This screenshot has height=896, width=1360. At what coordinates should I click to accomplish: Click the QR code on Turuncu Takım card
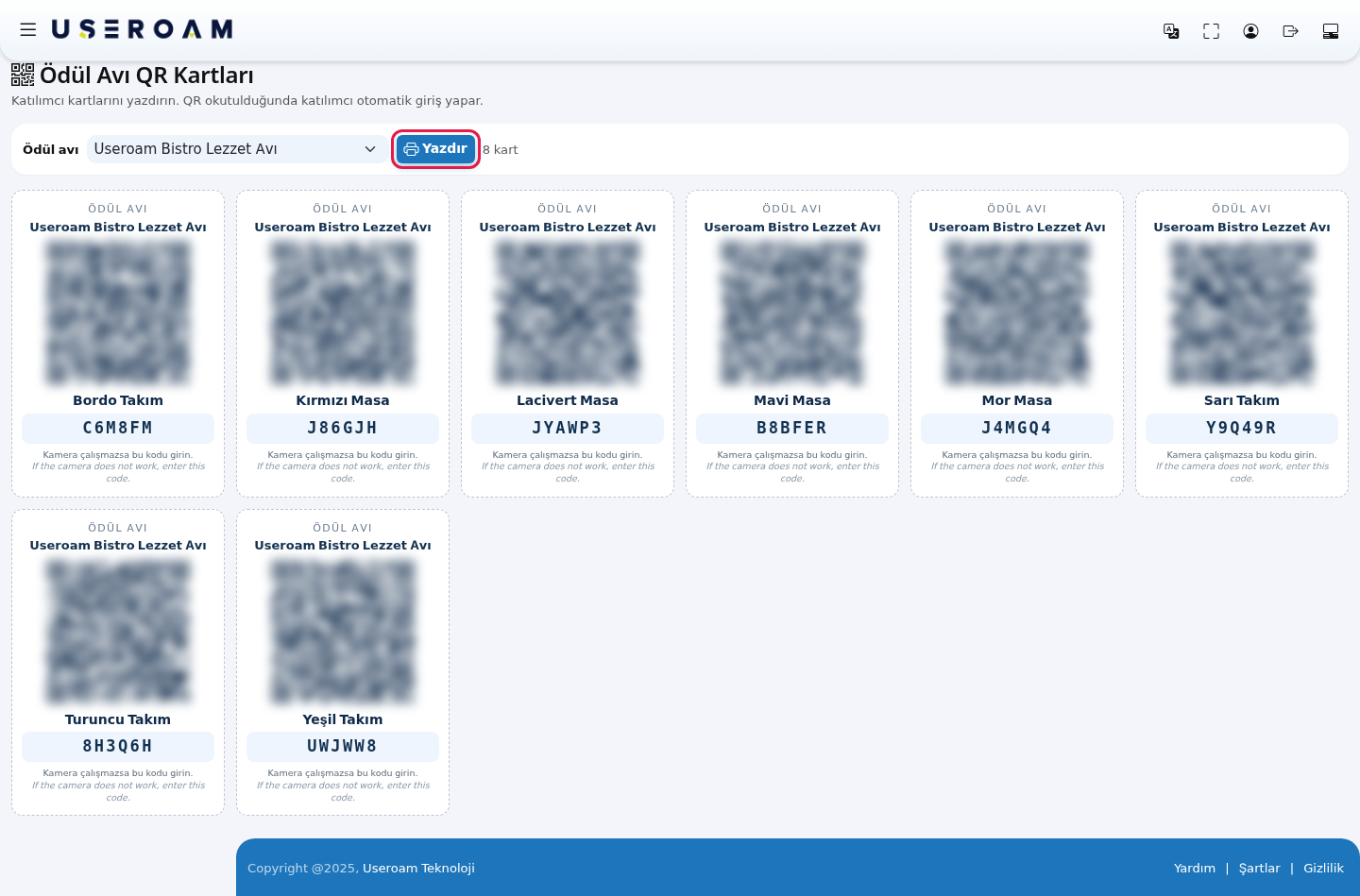118,632
